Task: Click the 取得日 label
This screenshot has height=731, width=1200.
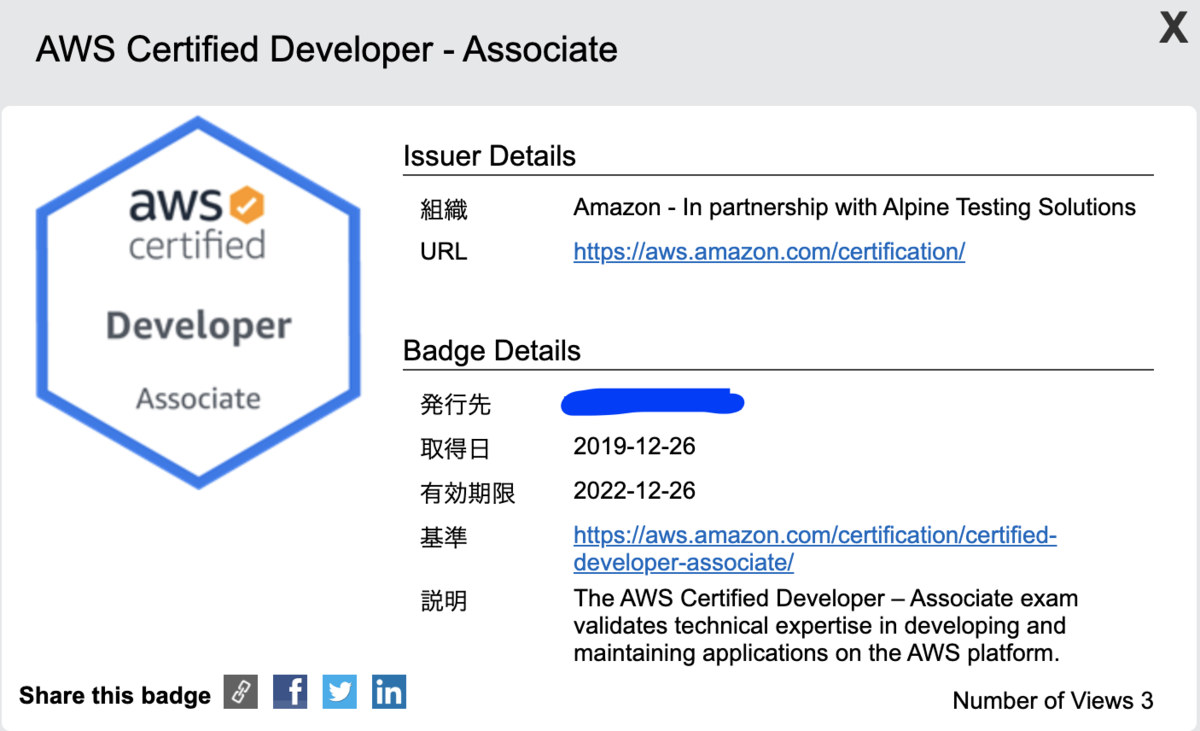Action: tap(456, 449)
